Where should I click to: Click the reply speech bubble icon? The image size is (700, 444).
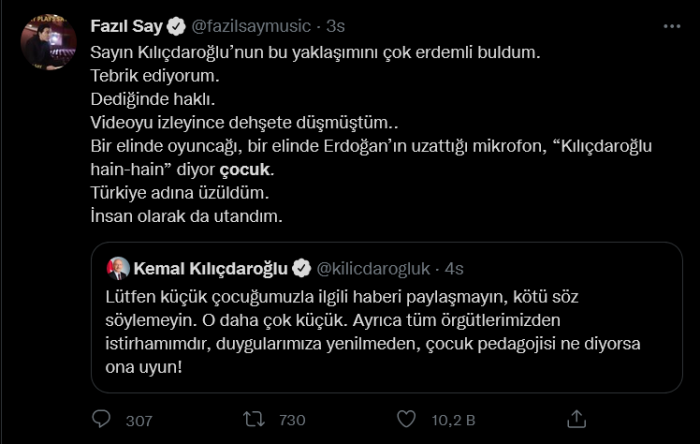tap(101, 419)
